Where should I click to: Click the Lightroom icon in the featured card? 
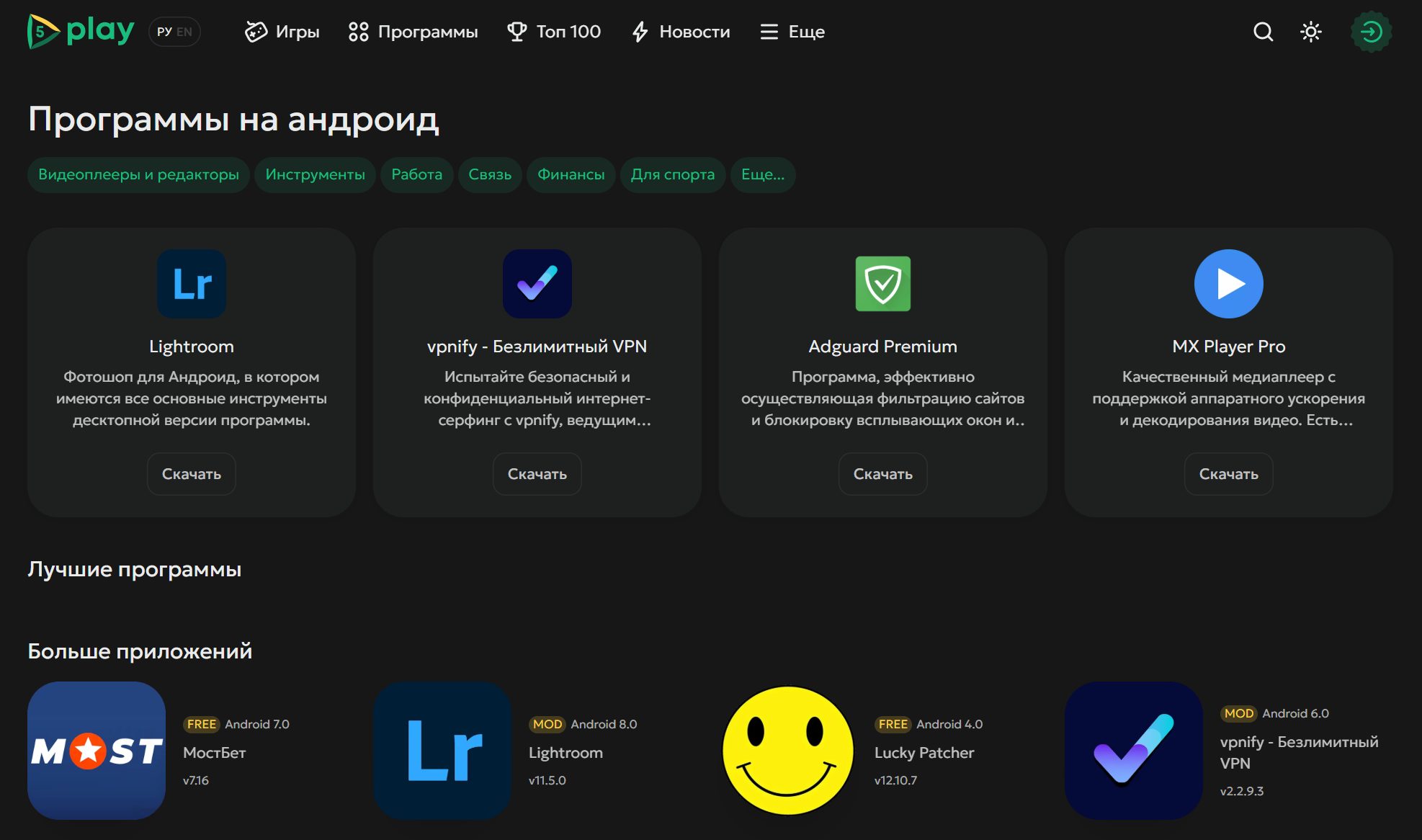click(192, 284)
